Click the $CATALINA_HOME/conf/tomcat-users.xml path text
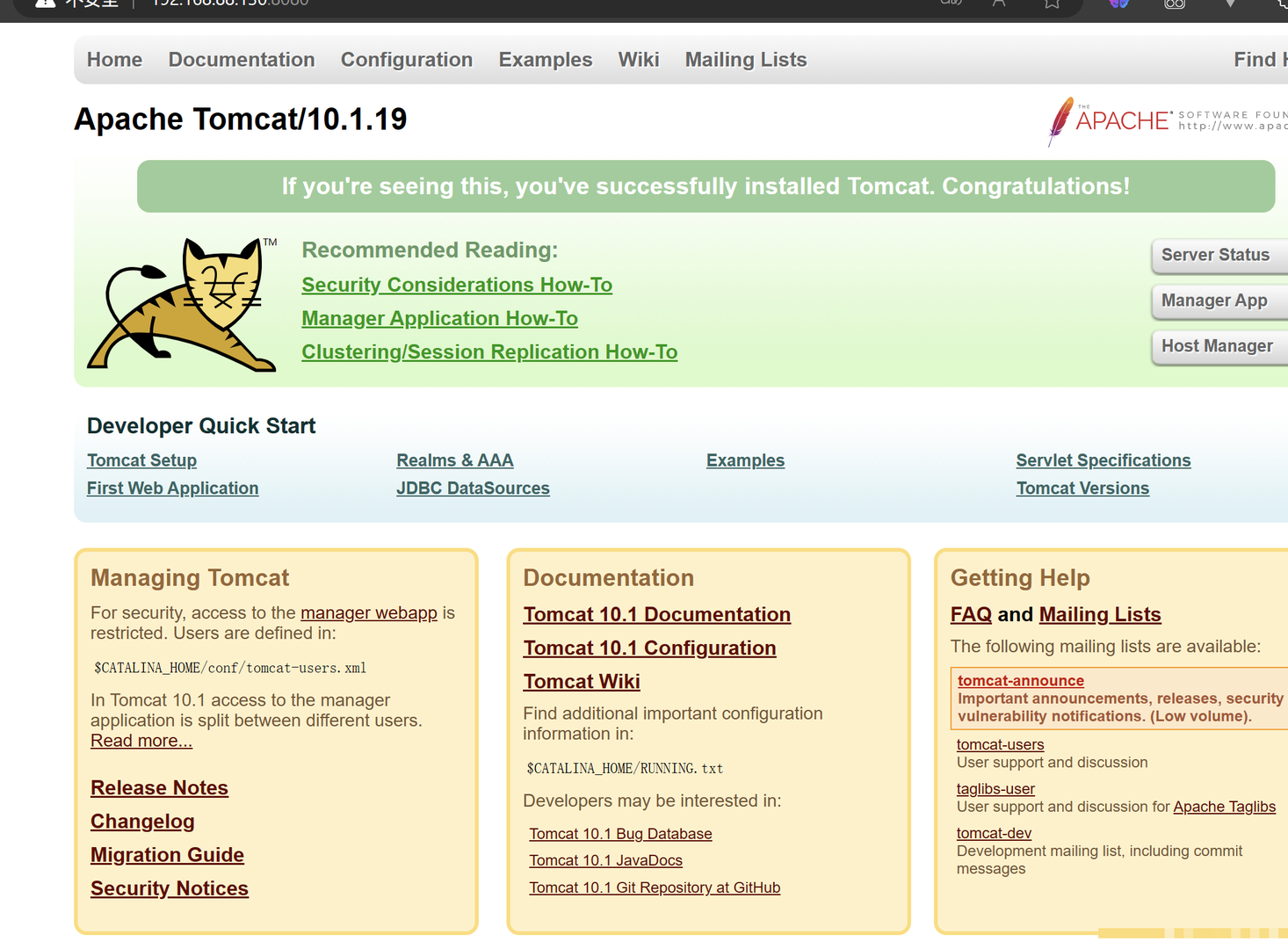 pos(230,668)
